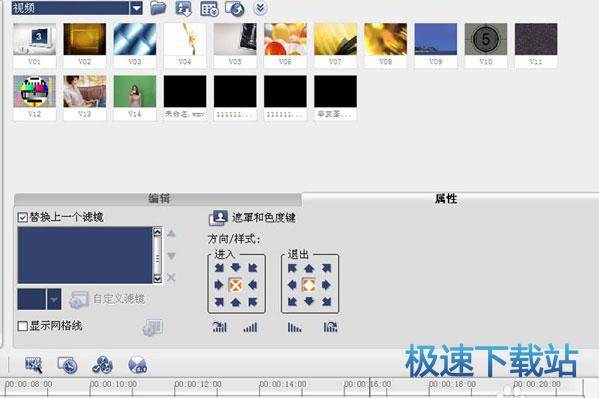Click the first bottom toolbar icon with cursor
The image size is (599, 398).
pos(34,365)
